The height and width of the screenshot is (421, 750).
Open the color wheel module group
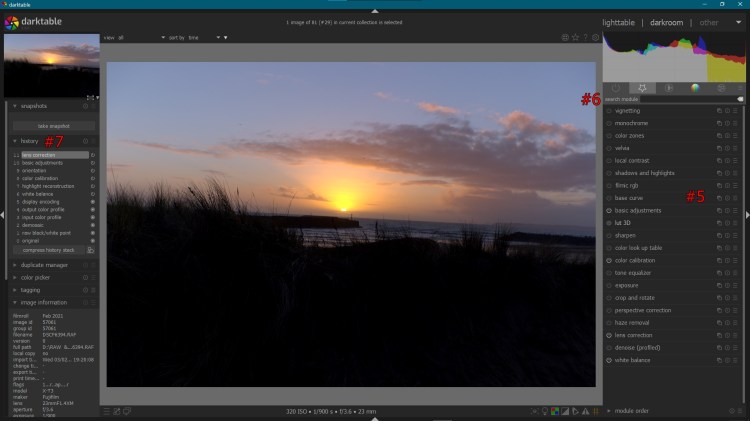tap(694, 88)
